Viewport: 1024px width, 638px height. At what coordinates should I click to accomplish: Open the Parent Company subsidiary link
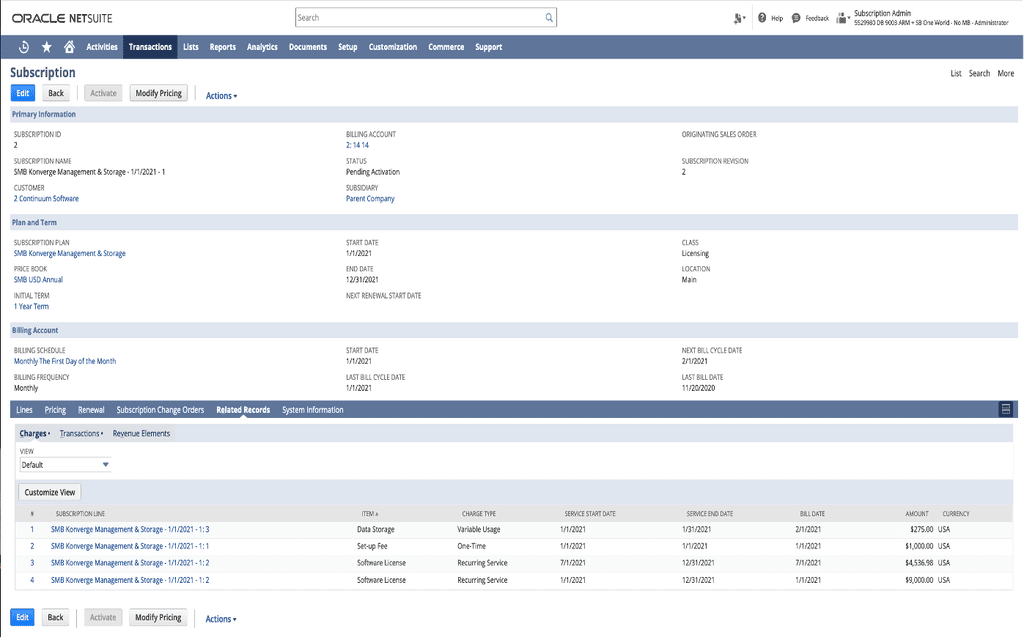(x=370, y=199)
